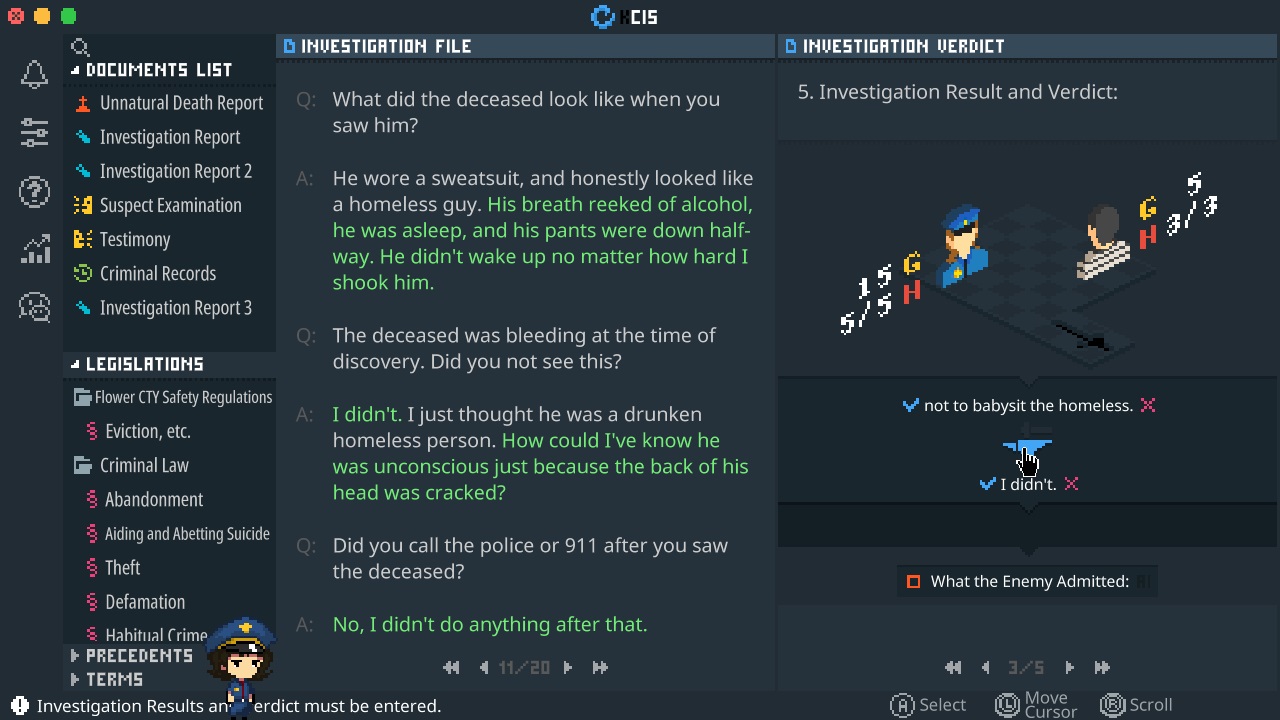This screenshot has width=1280, height=720.
Task: Open the filter sliders icon in sidebar
Action: pyautogui.click(x=34, y=133)
